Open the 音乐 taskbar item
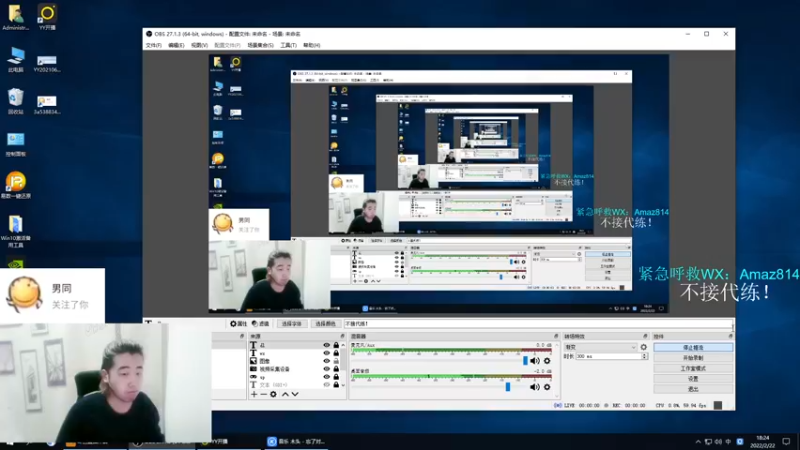The height and width of the screenshot is (450, 800). (x=296, y=441)
